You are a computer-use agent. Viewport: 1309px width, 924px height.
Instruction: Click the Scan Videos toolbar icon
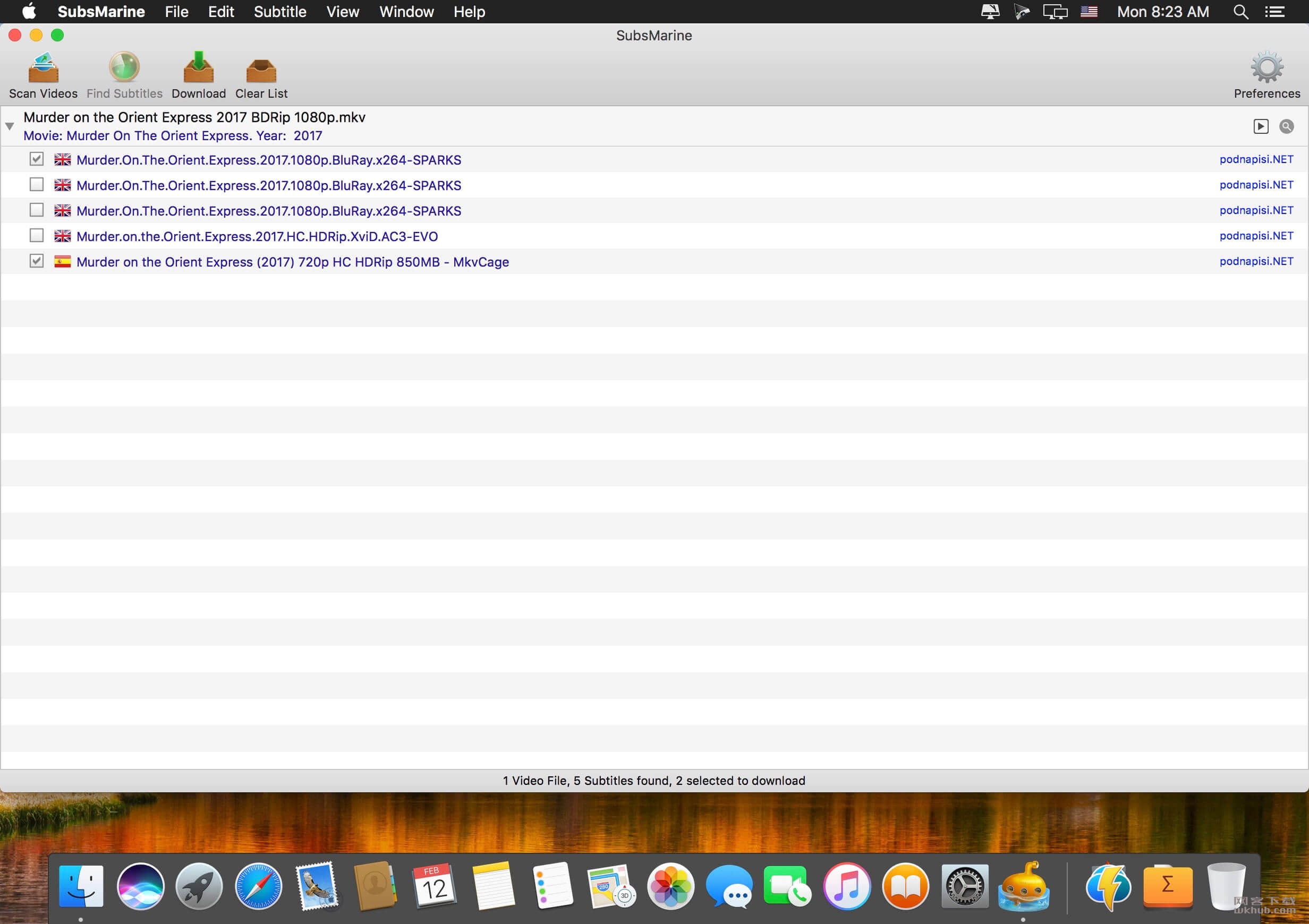tap(44, 67)
